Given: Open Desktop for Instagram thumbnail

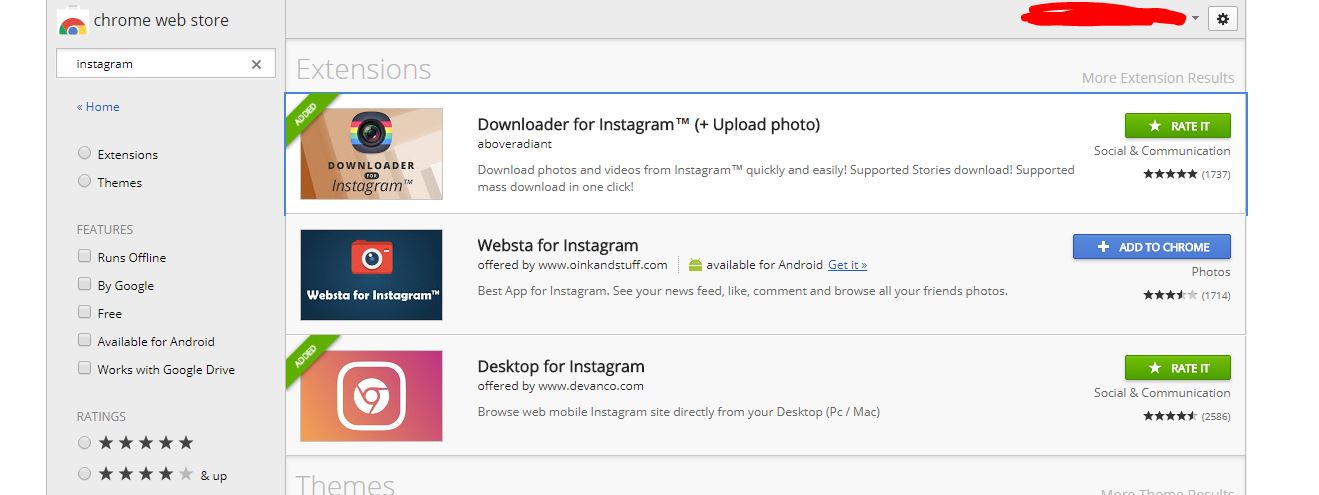Looking at the screenshot, I should (x=371, y=396).
